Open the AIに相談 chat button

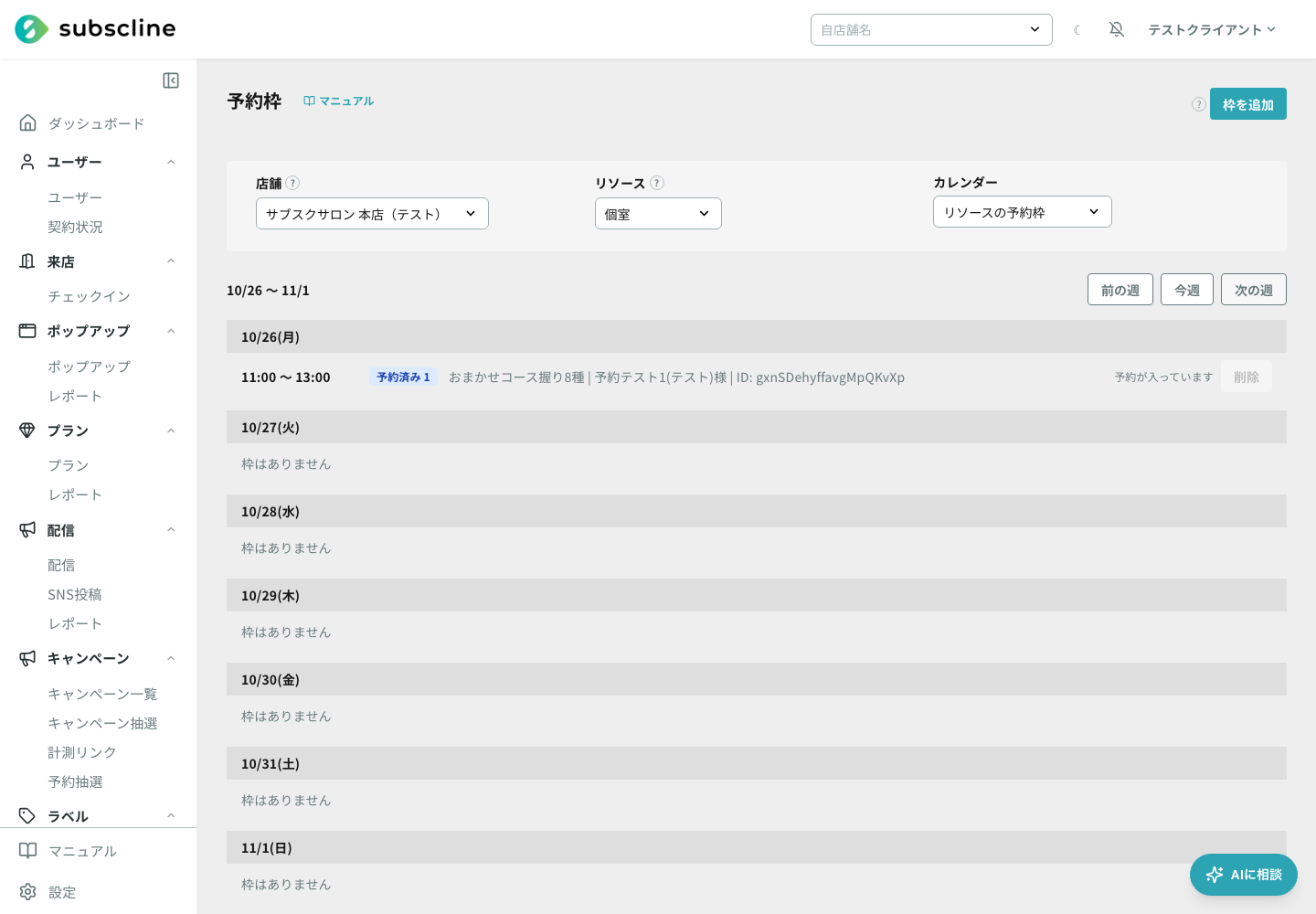[1244, 875]
